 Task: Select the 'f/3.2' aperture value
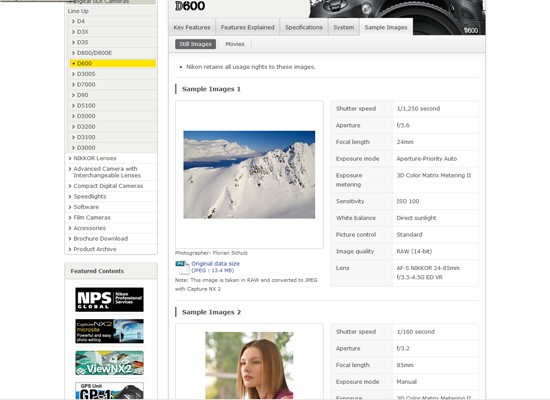(403, 348)
